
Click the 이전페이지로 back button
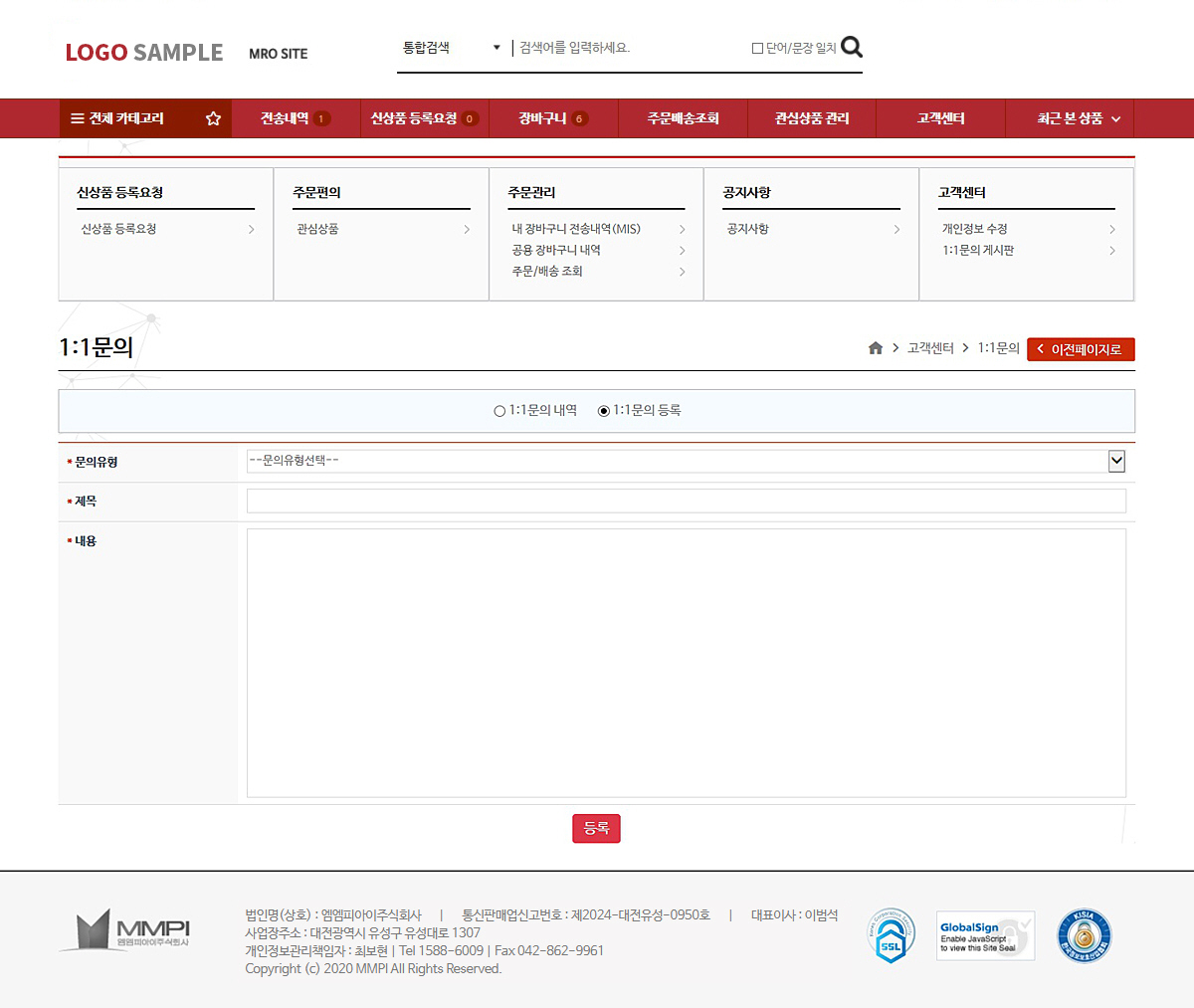point(1081,349)
